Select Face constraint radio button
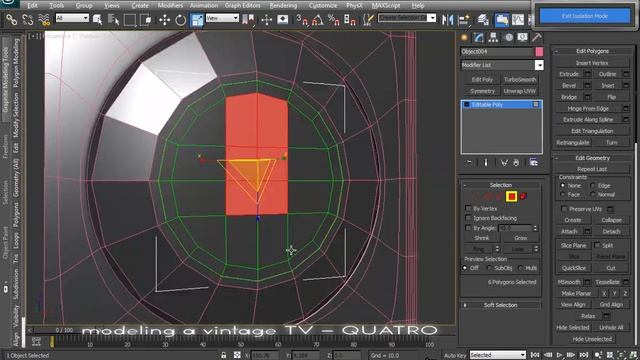This screenshot has height=360, width=640. click(x=563, y=195)
